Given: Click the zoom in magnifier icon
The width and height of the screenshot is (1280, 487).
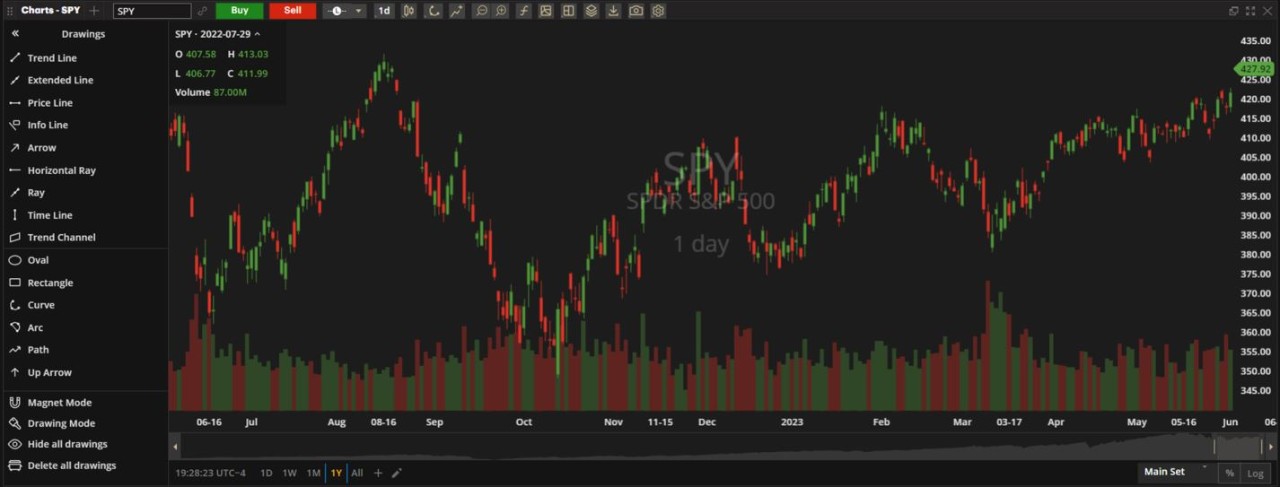Looking at the screenshot, I should click(501, 11).
